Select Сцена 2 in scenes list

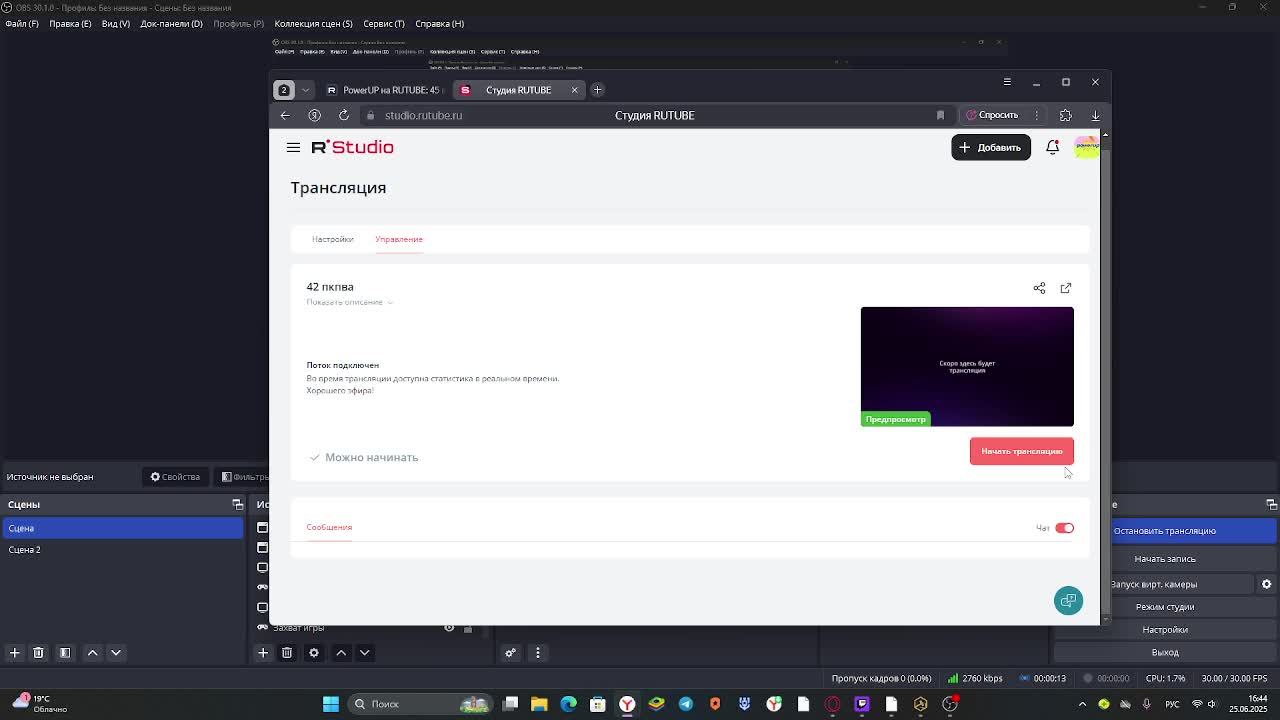[121, 550]
